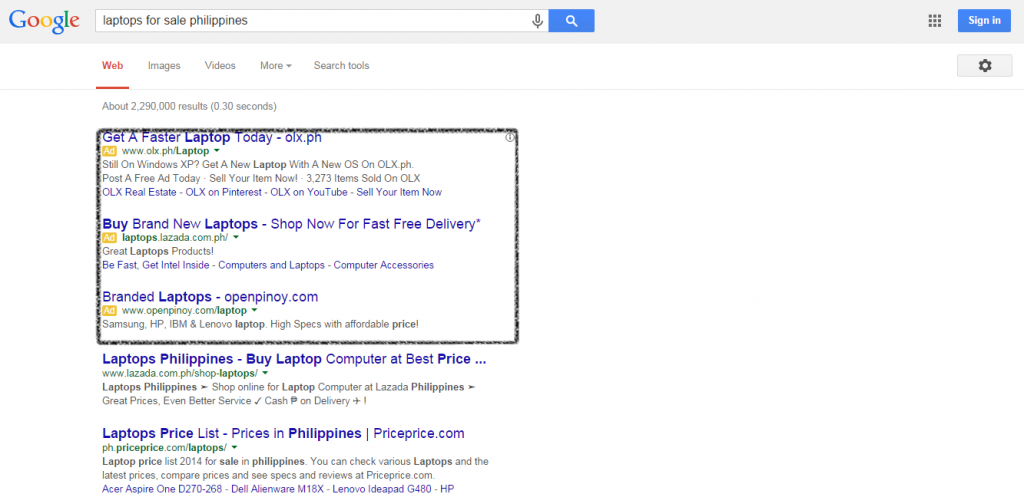Expand arrow next to www.openpinoy.com/laptop
The height and width of the screenshot is (494, 1024).
tap(254, 310)
